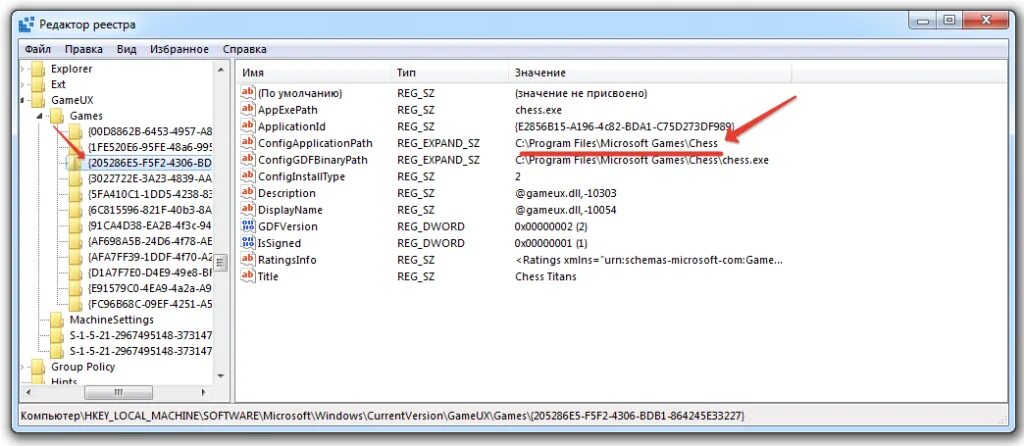Select the {205286E5-F5F2-4306-BD key
Screen dimensions: 1024x446
coord(149,163)
